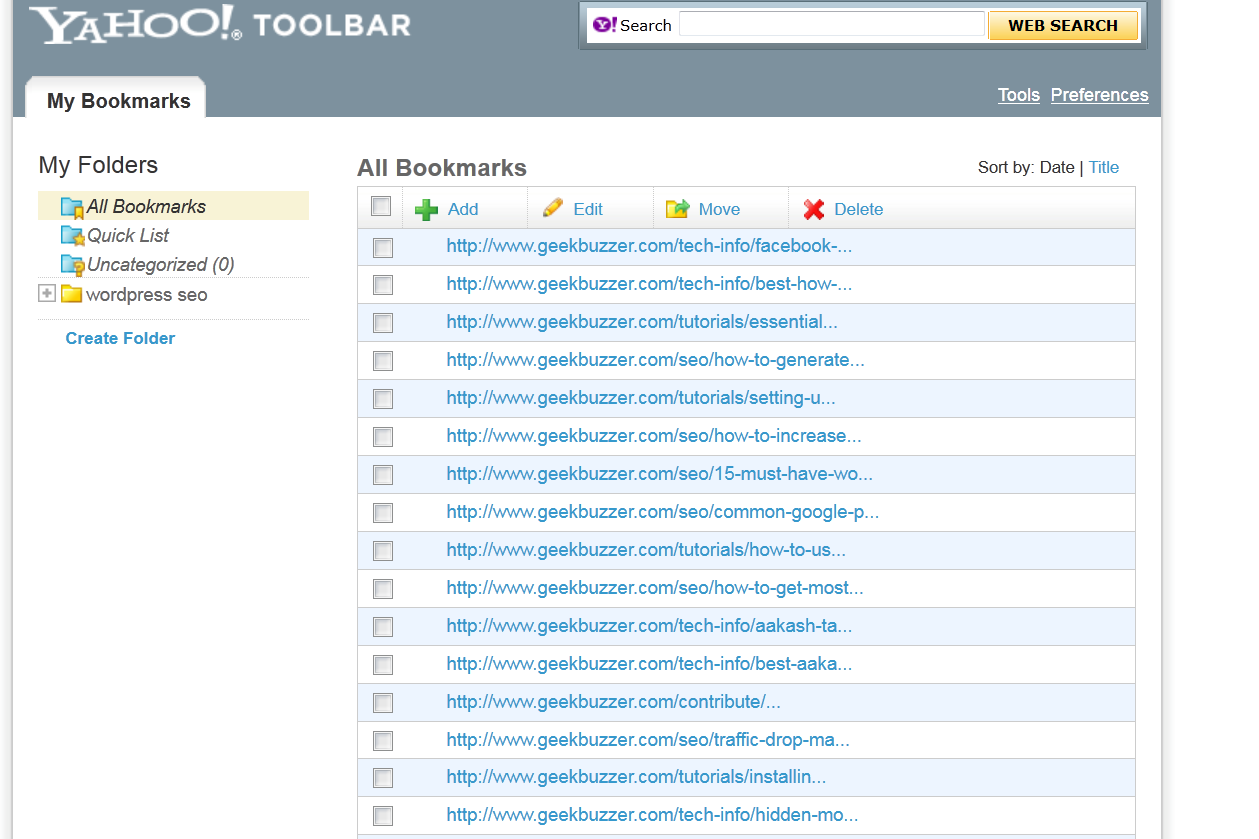Toggle the select-all checkbox in toolbar header

point(381,206)
